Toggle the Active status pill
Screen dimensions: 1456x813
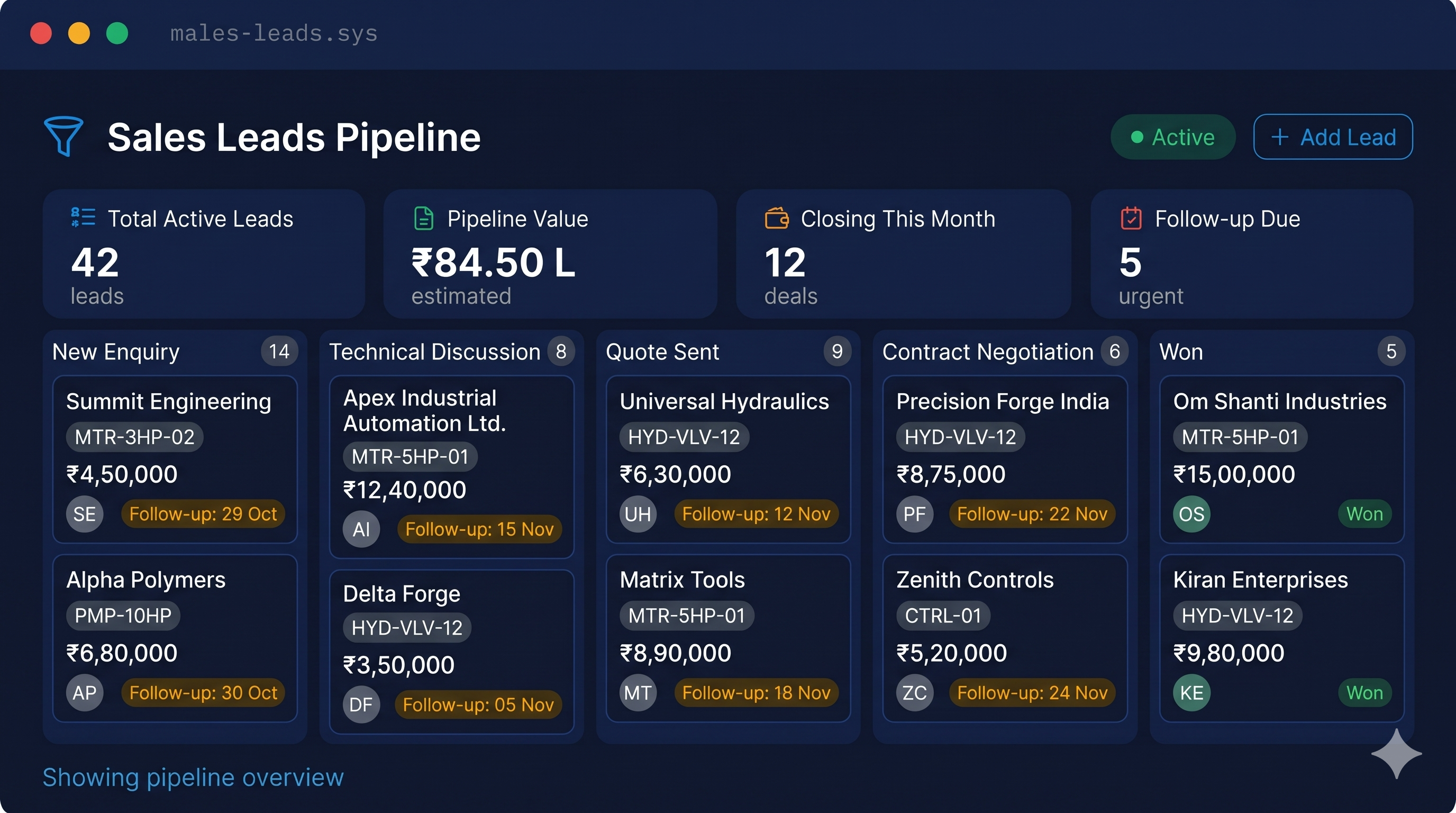pos(1173,137)
